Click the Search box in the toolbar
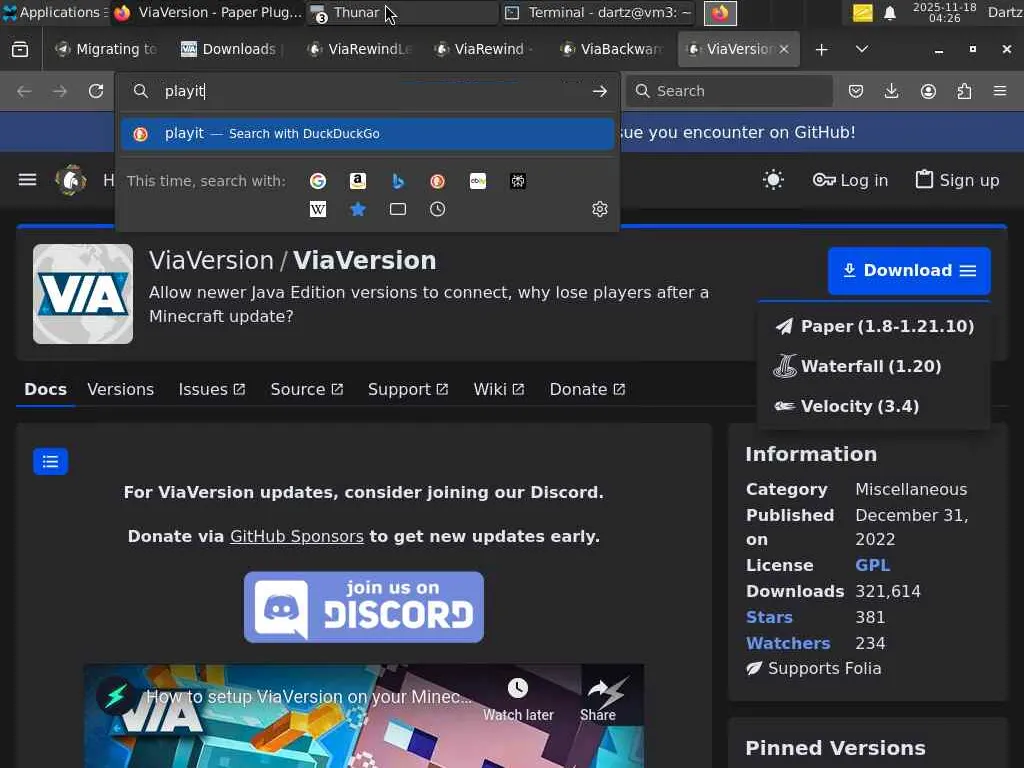Image resolution: width=1024 pixels, height=768 pixels. 729,91
